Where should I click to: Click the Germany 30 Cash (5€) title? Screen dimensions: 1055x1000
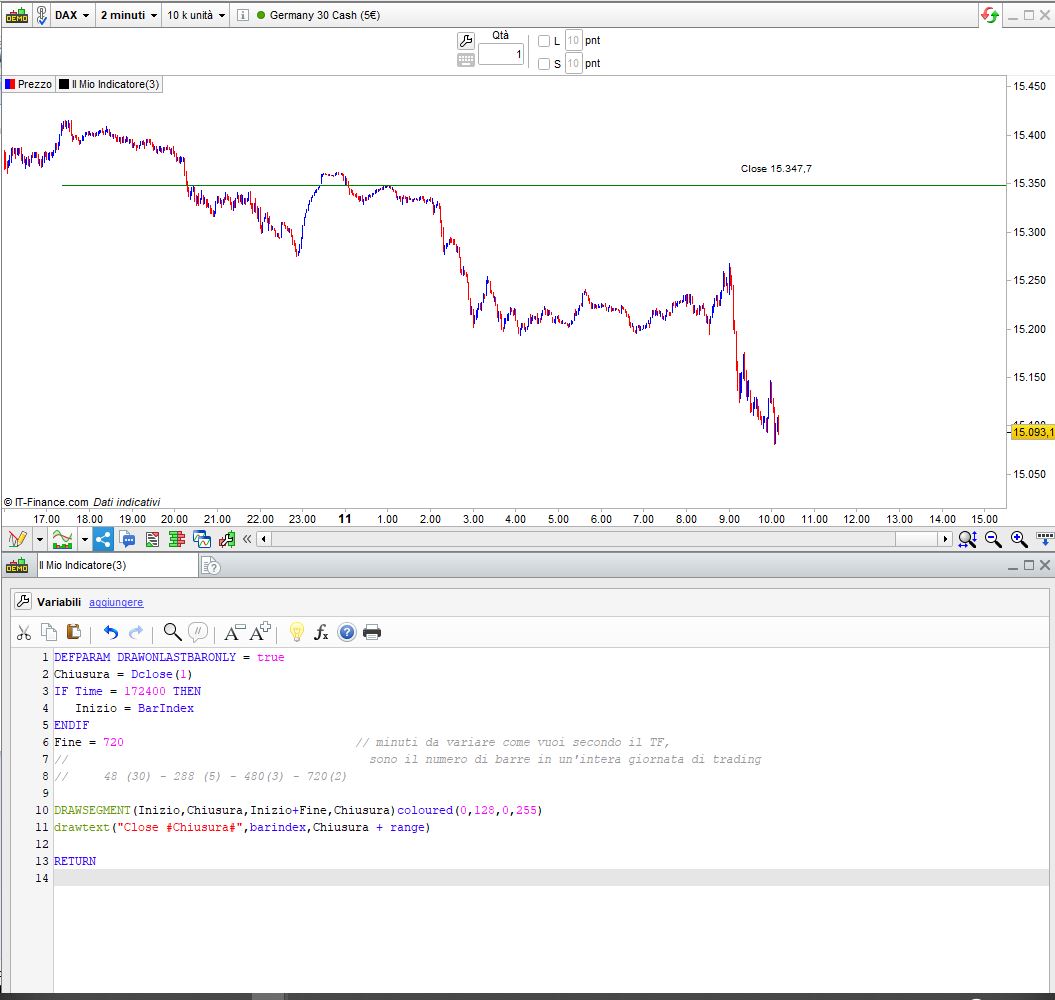[324, 15]
